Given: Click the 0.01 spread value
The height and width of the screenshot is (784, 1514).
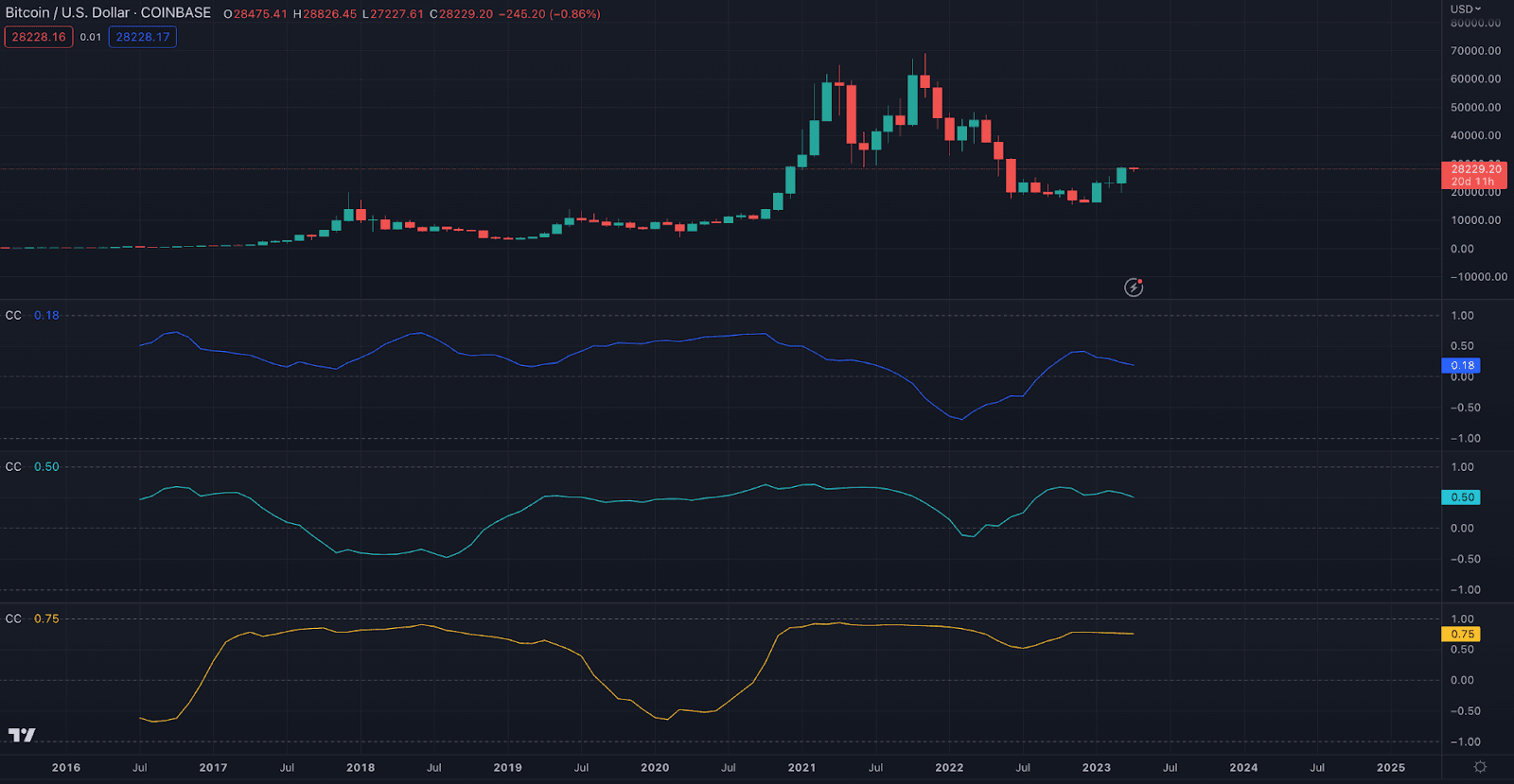Looking at the screenshot, I should point(91,37).
